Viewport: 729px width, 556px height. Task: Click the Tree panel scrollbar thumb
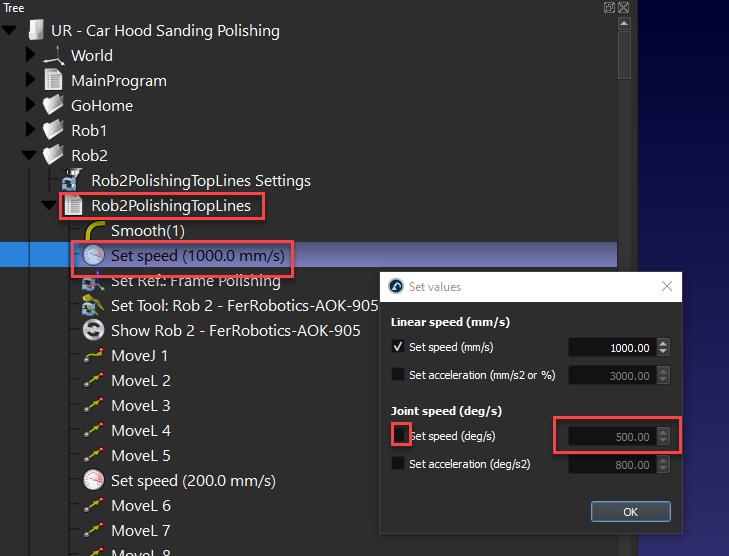[x=624, y=55]
